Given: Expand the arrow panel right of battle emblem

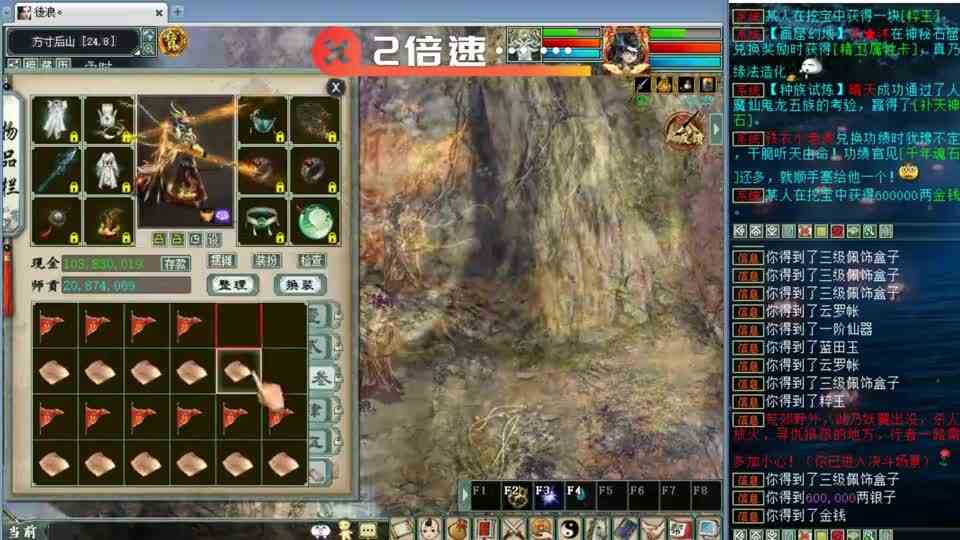Looking at the screenshot, I should (716, 131).
